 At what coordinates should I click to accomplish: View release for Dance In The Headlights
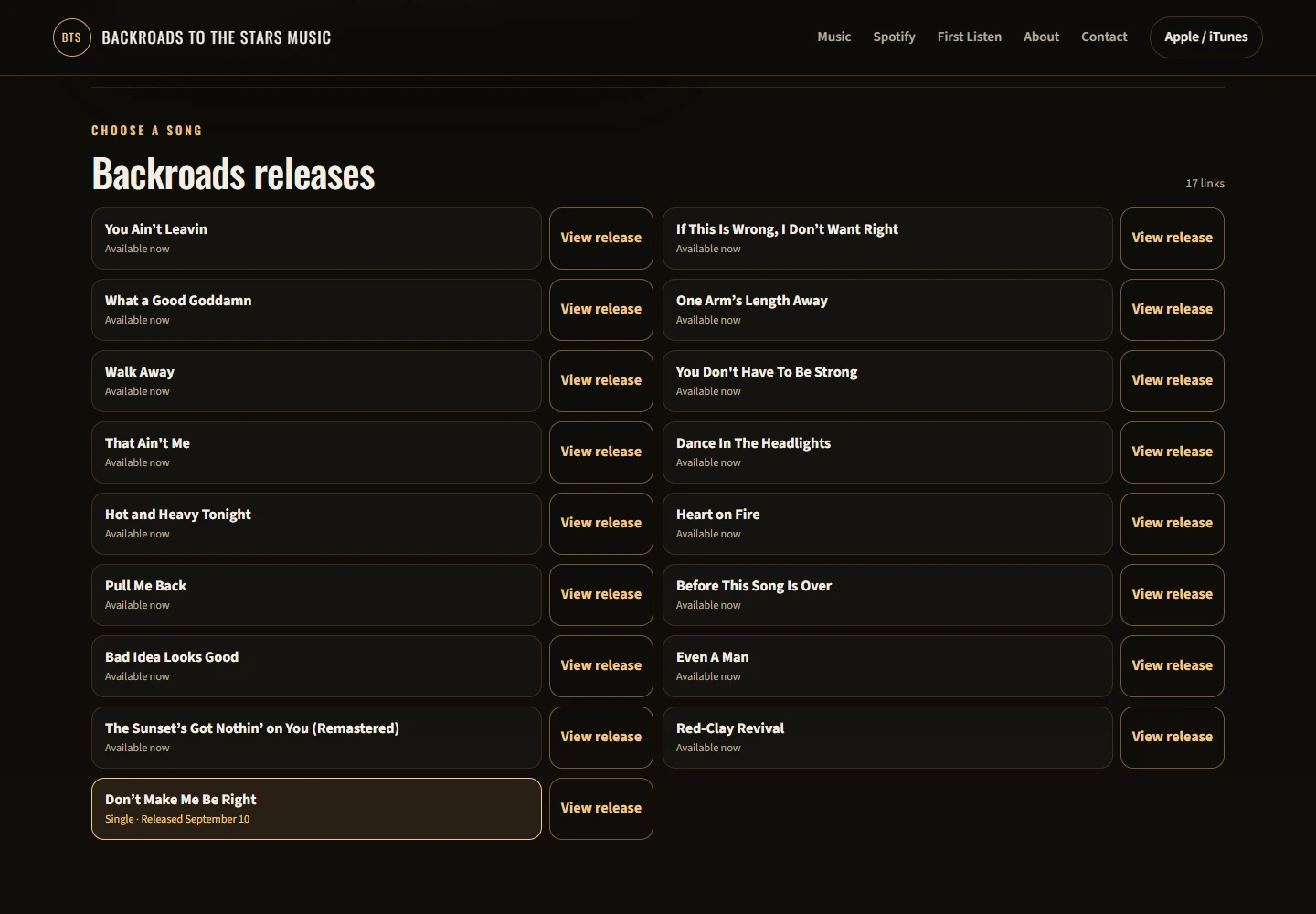pyautogui.click(x=1173, y=452)
